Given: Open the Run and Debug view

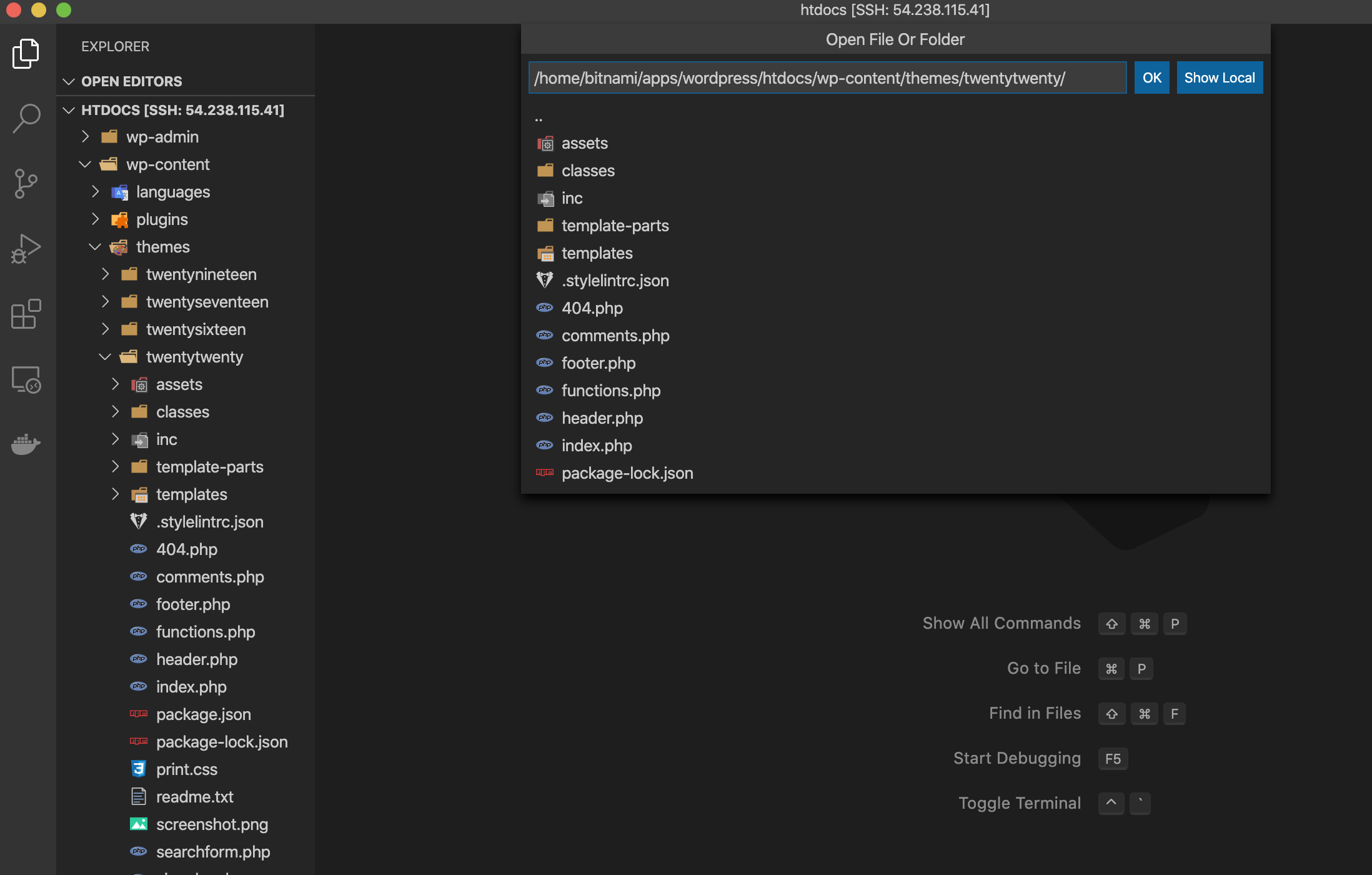Looking at the screenshot, I should point(26,248).
